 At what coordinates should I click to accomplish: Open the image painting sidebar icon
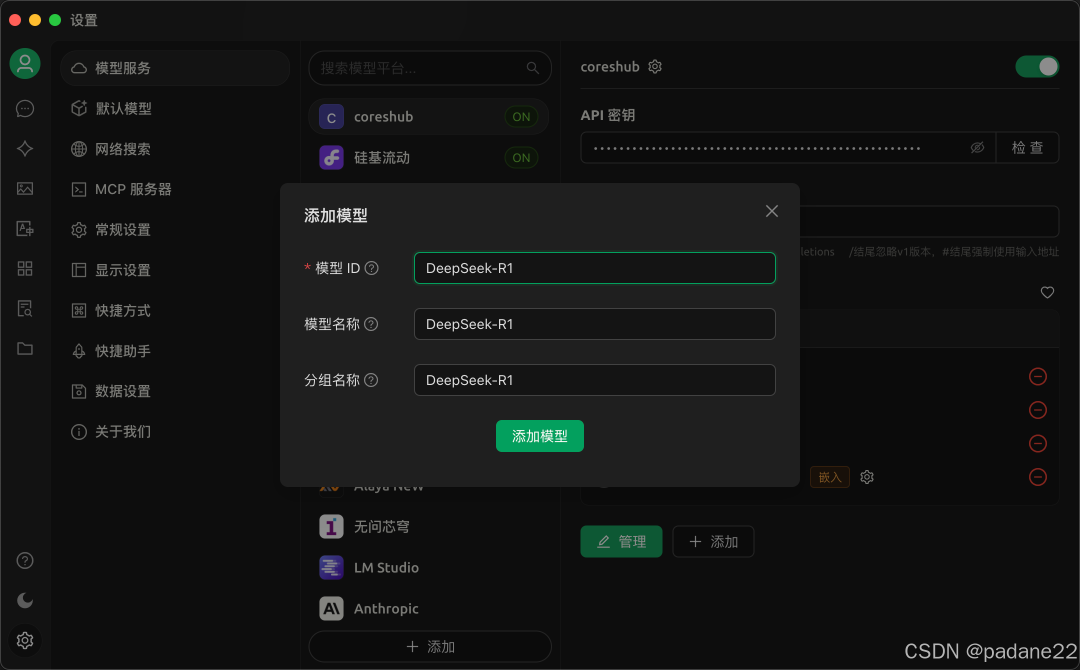point(25,189)
